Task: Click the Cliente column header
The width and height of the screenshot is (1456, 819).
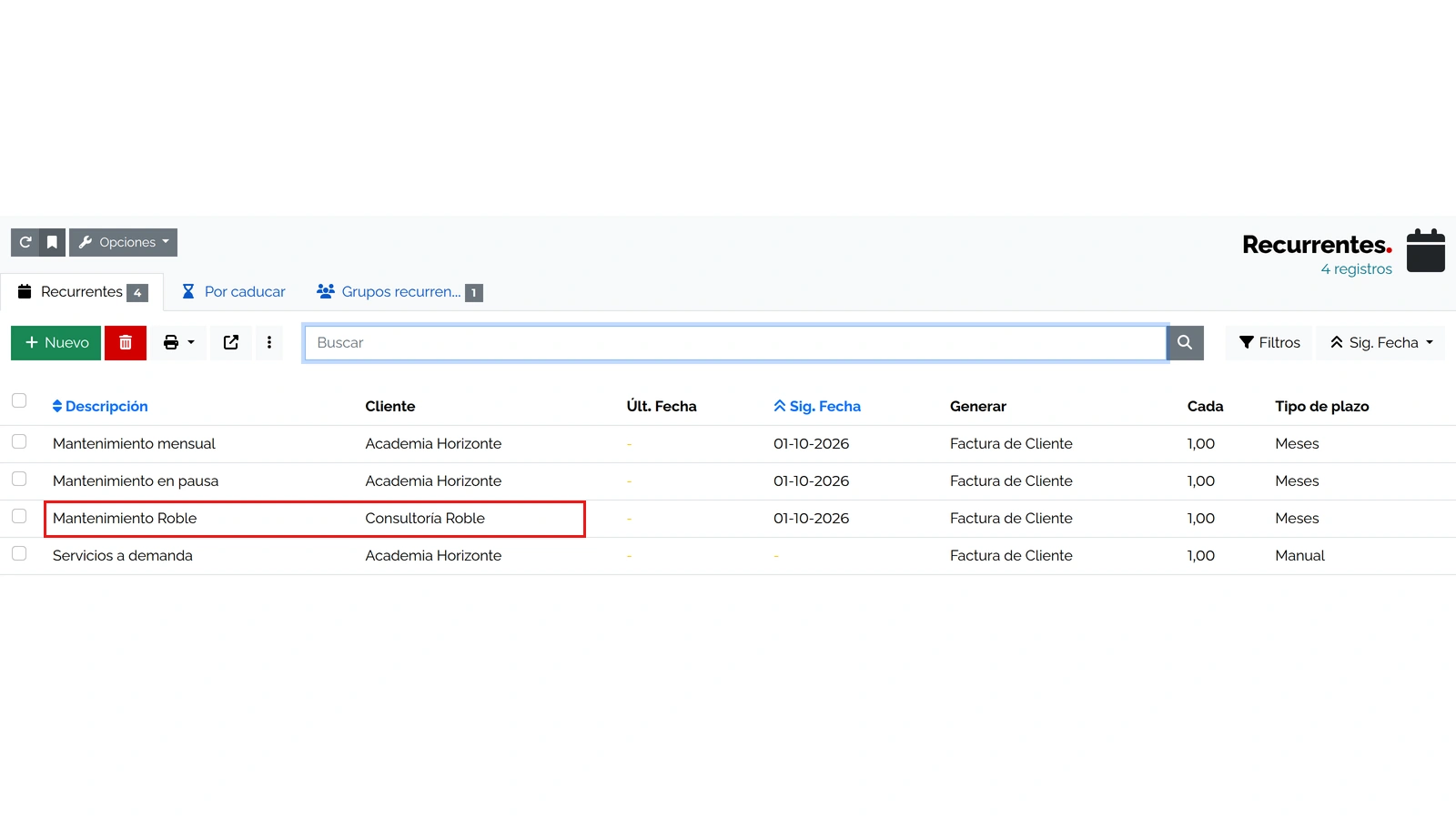Action: coord(390,407)
